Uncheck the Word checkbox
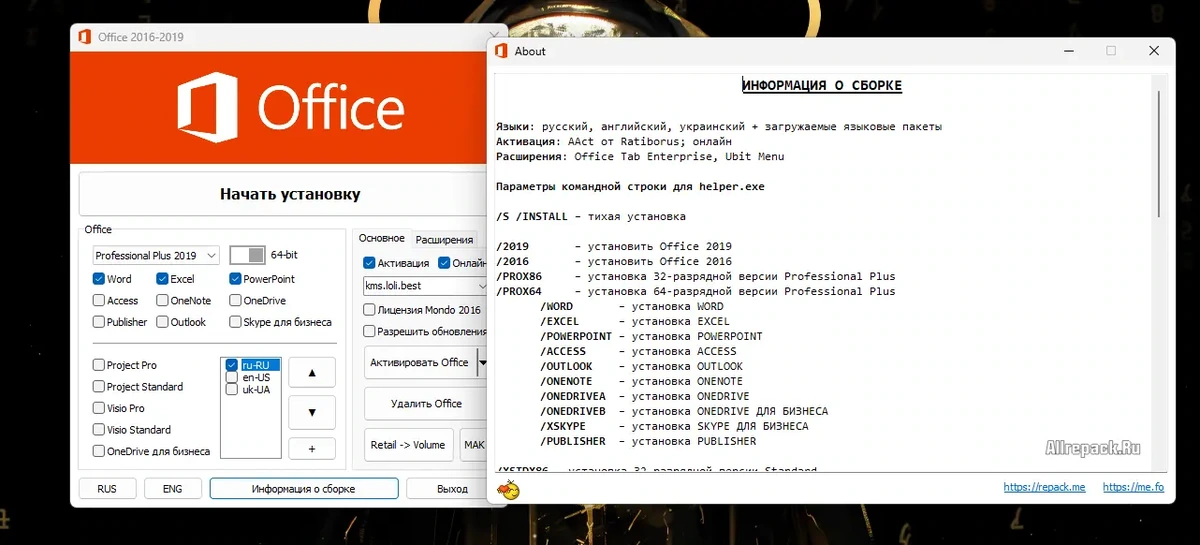 tap(99, 279)
